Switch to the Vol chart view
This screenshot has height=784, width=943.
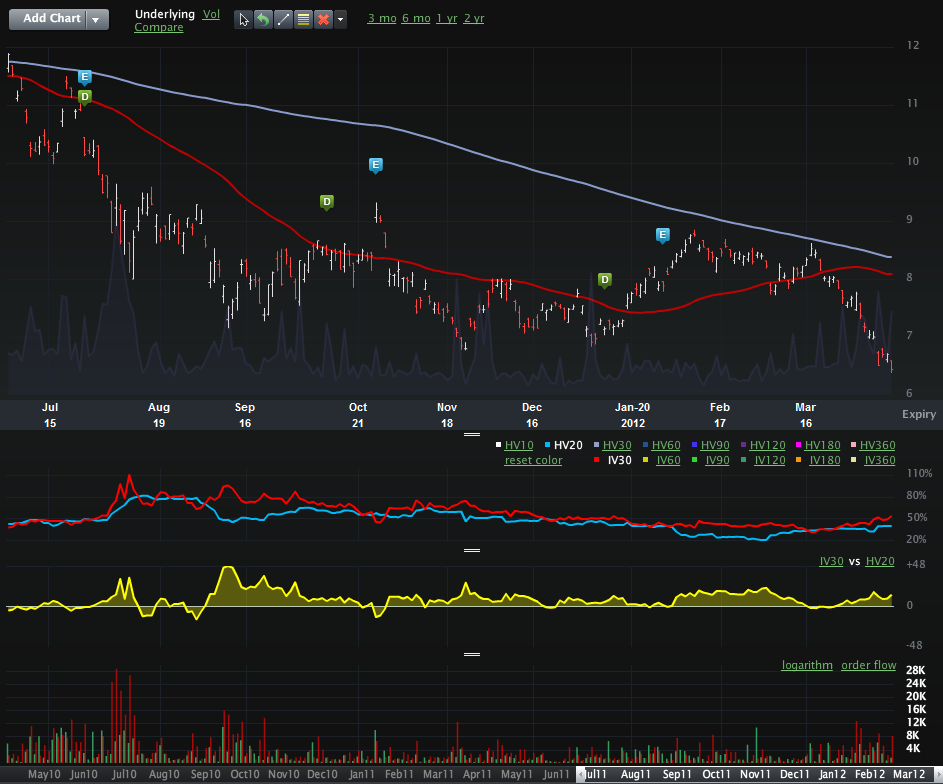211,14
